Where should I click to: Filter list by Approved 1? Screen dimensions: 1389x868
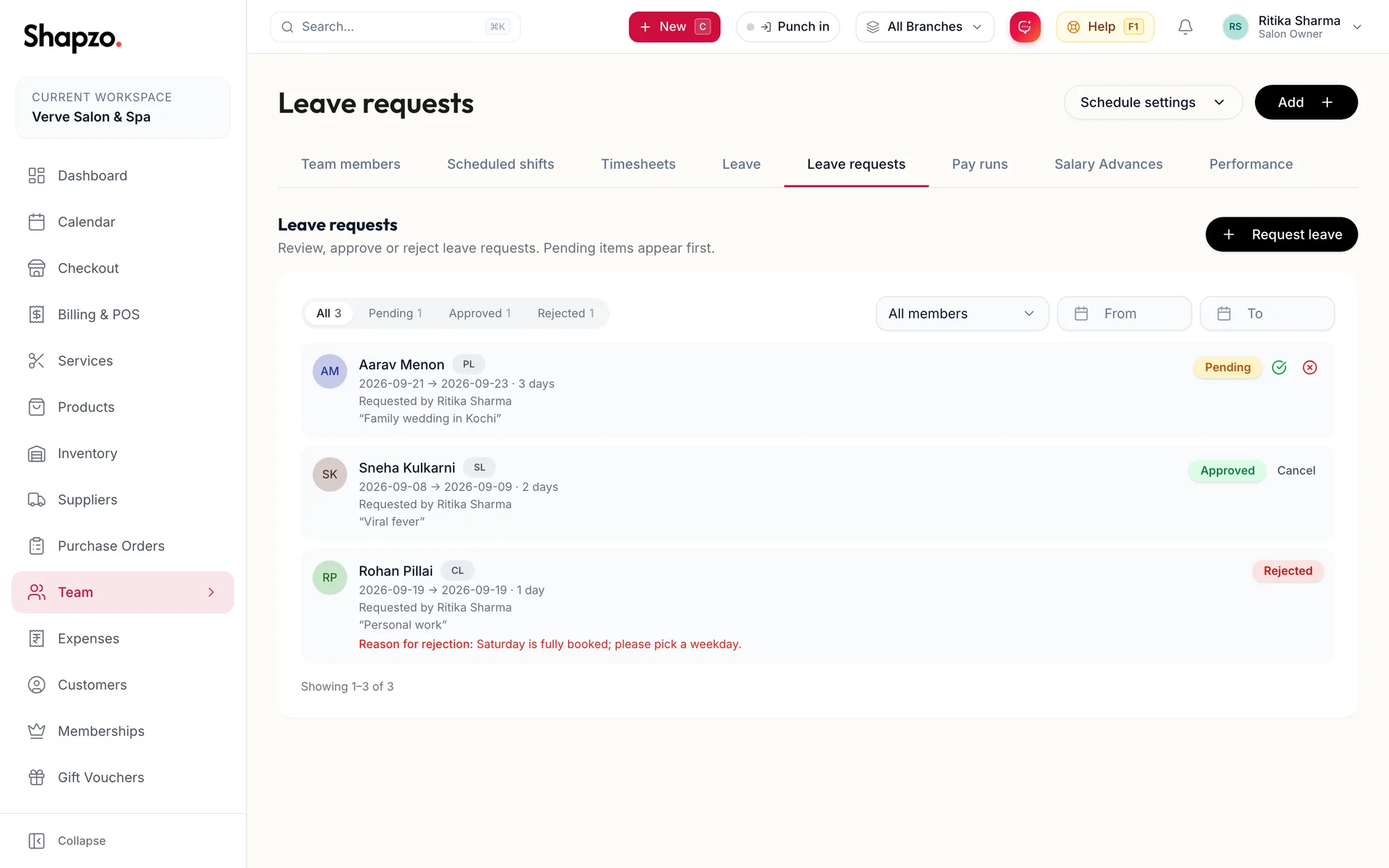coord(480,313)
